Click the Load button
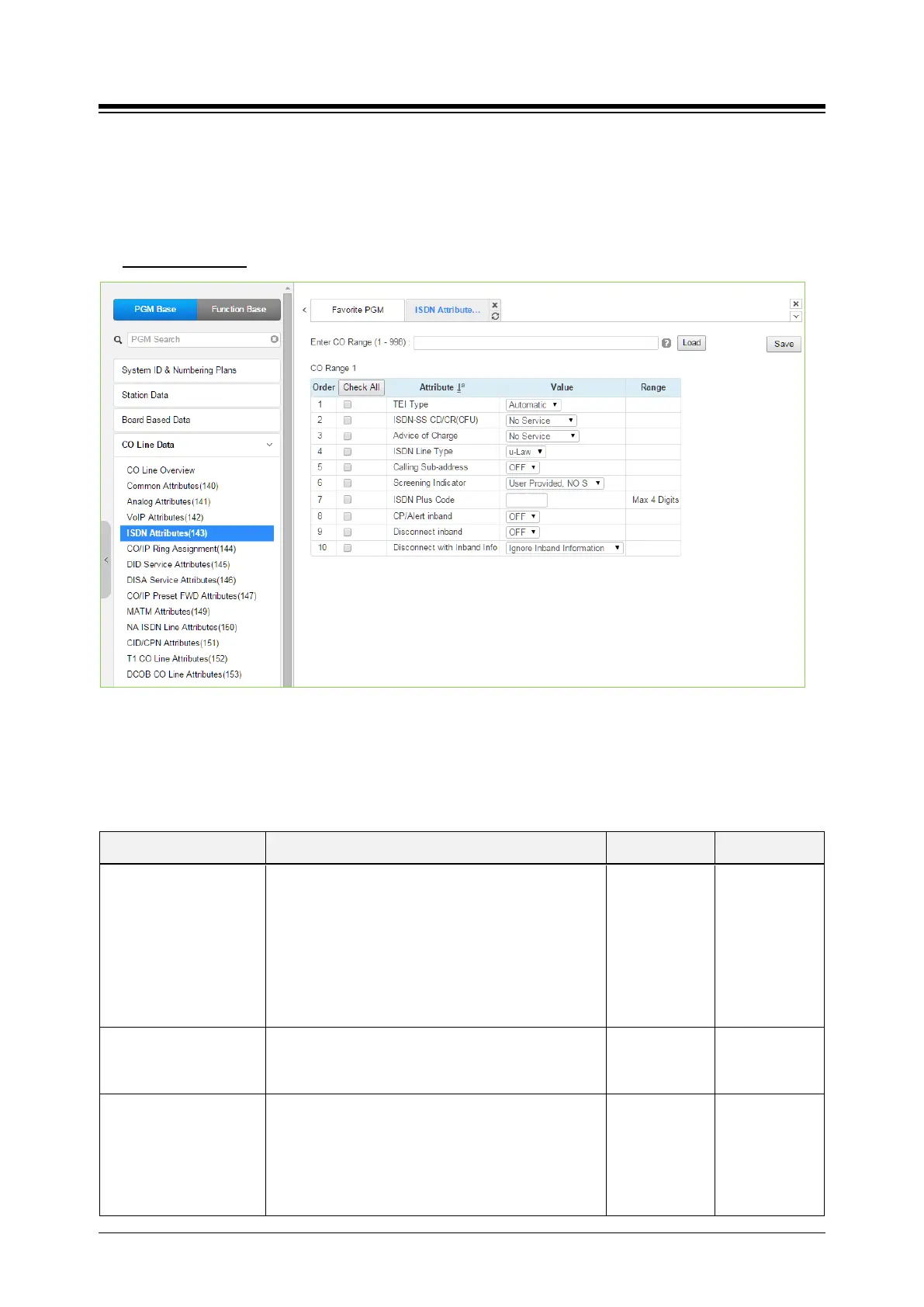The height and width of the screenshot is (1307, 924). (691, 343)
